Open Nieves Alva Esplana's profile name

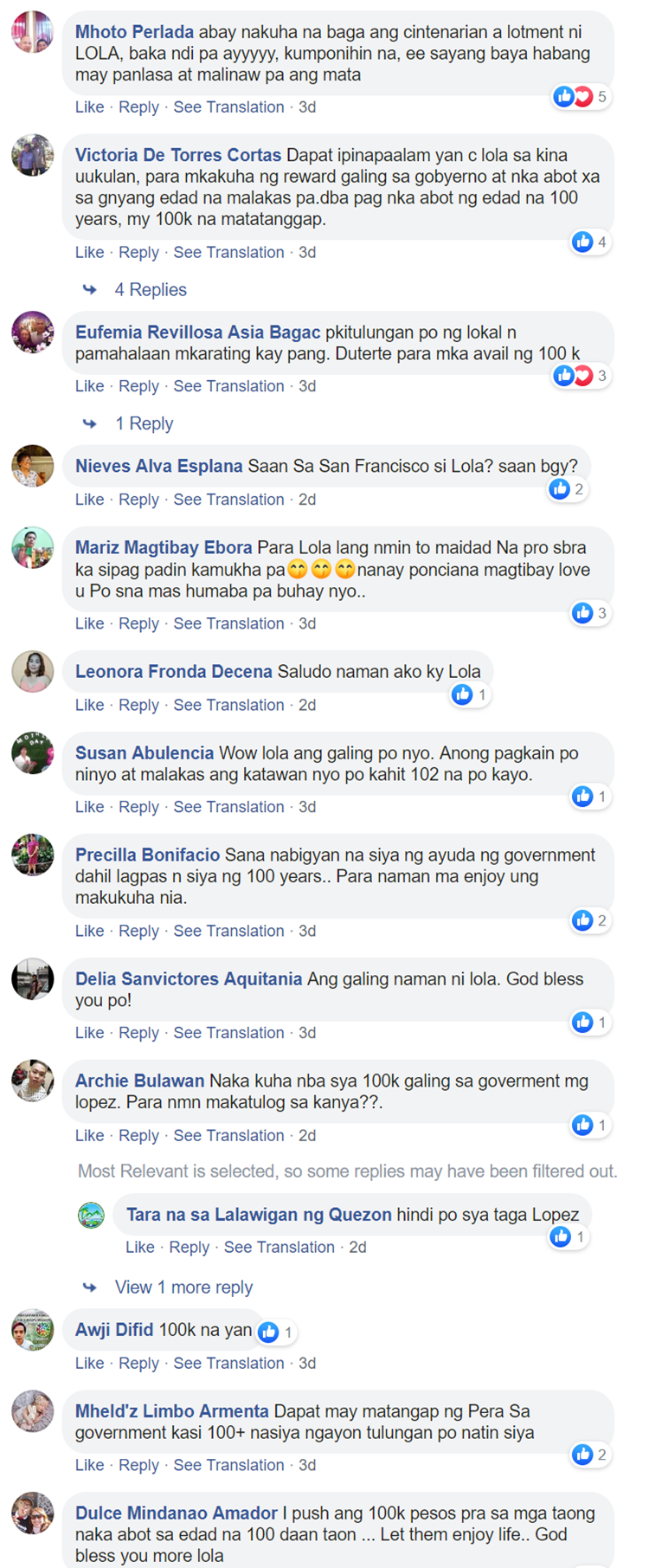click(x=158, y=466)
